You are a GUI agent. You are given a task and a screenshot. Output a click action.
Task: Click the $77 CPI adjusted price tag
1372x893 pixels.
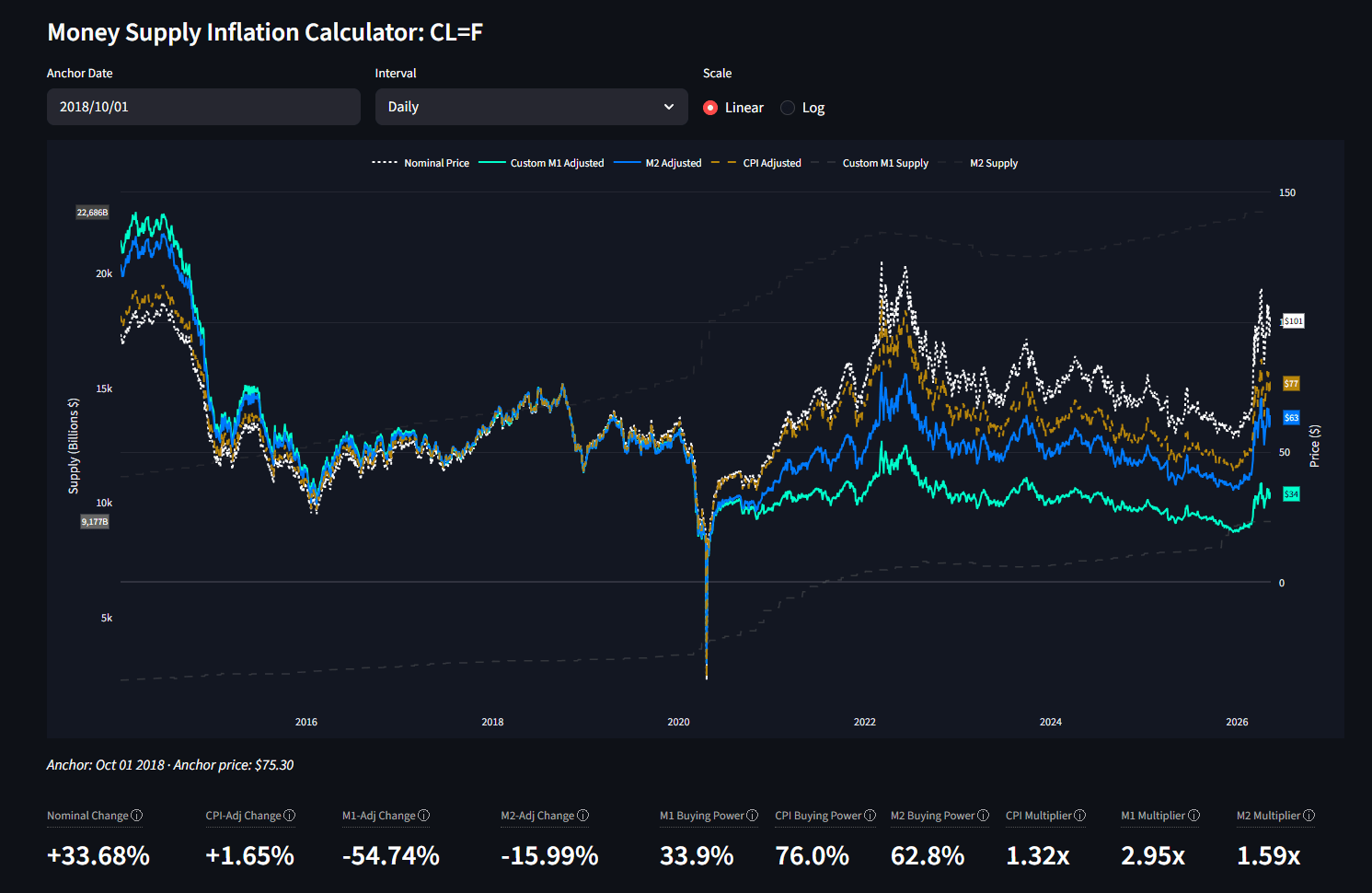pyautogui.click(x=1292, y=383)
